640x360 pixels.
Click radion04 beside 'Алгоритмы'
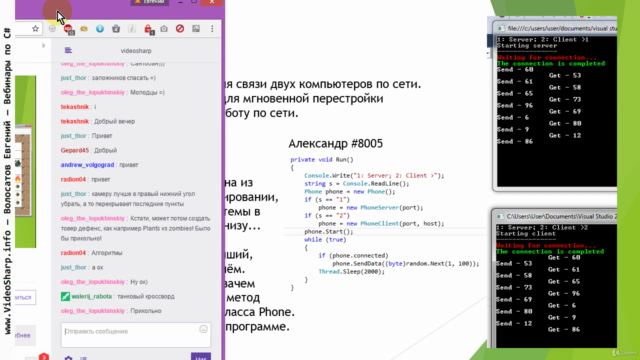point(73,253)
